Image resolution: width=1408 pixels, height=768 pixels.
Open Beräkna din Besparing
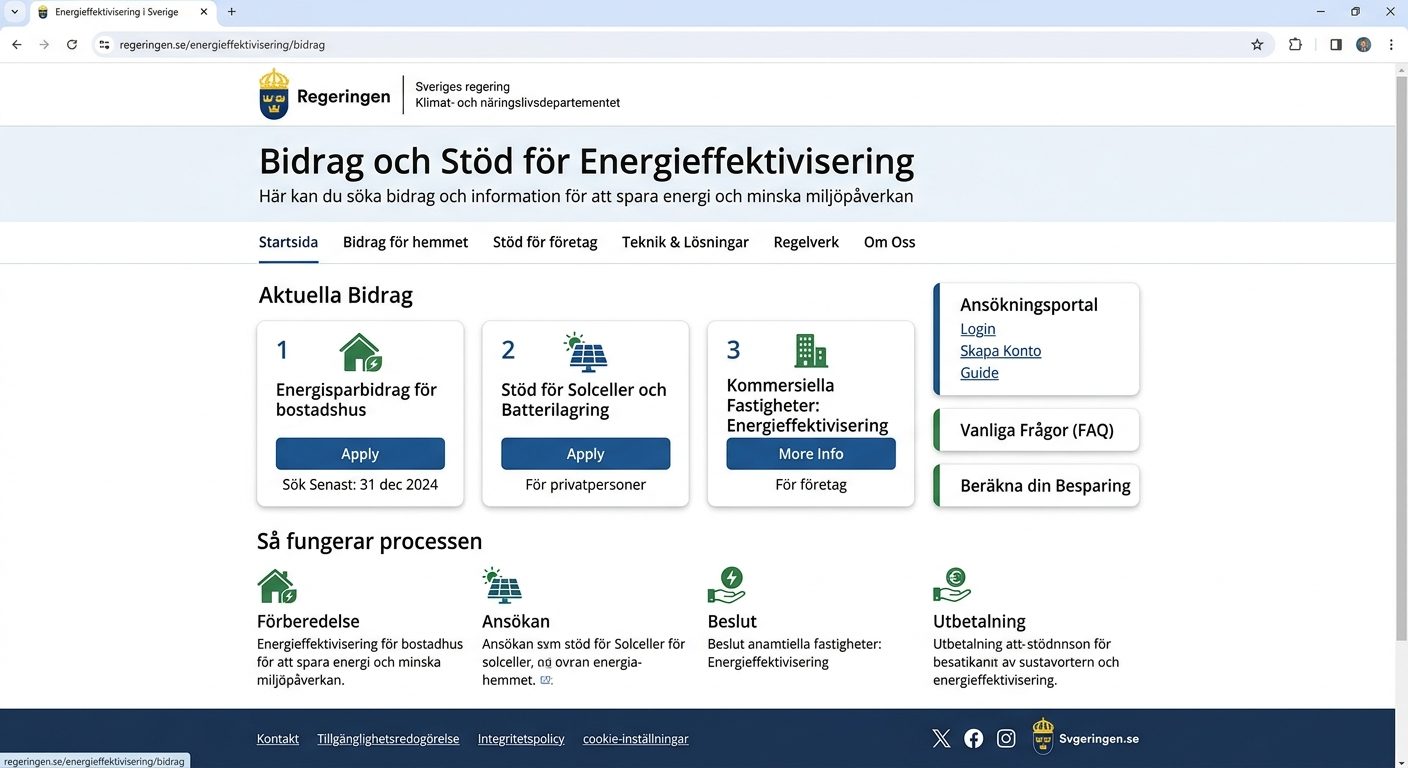point(1036,485)
